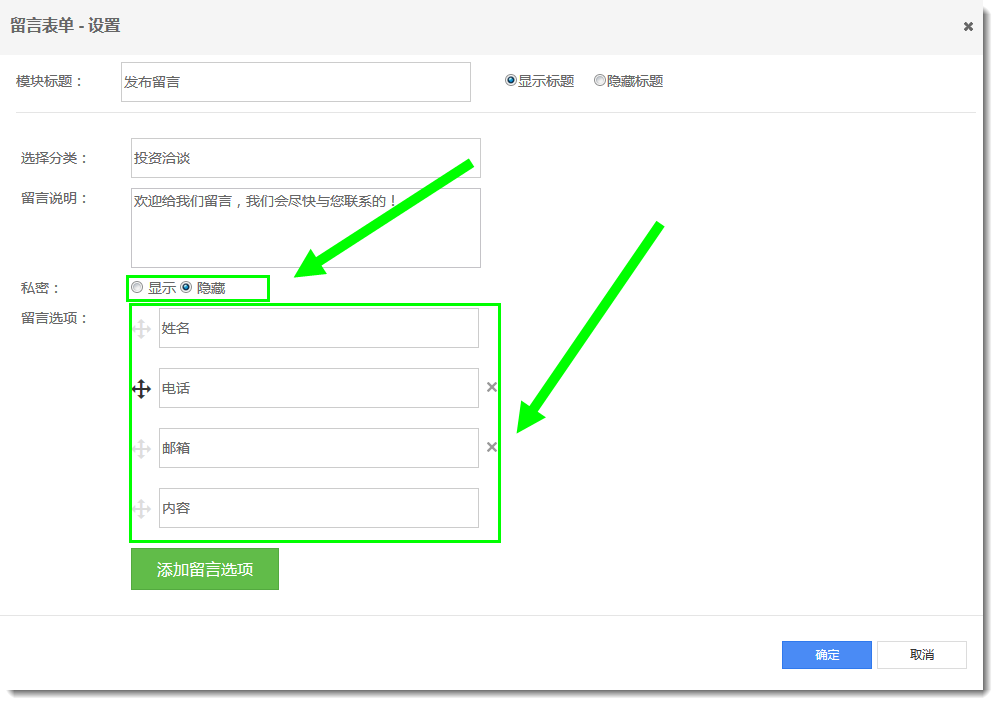
Task: Delete the 邮箱 option using its X icon
Action: (492, 447)
